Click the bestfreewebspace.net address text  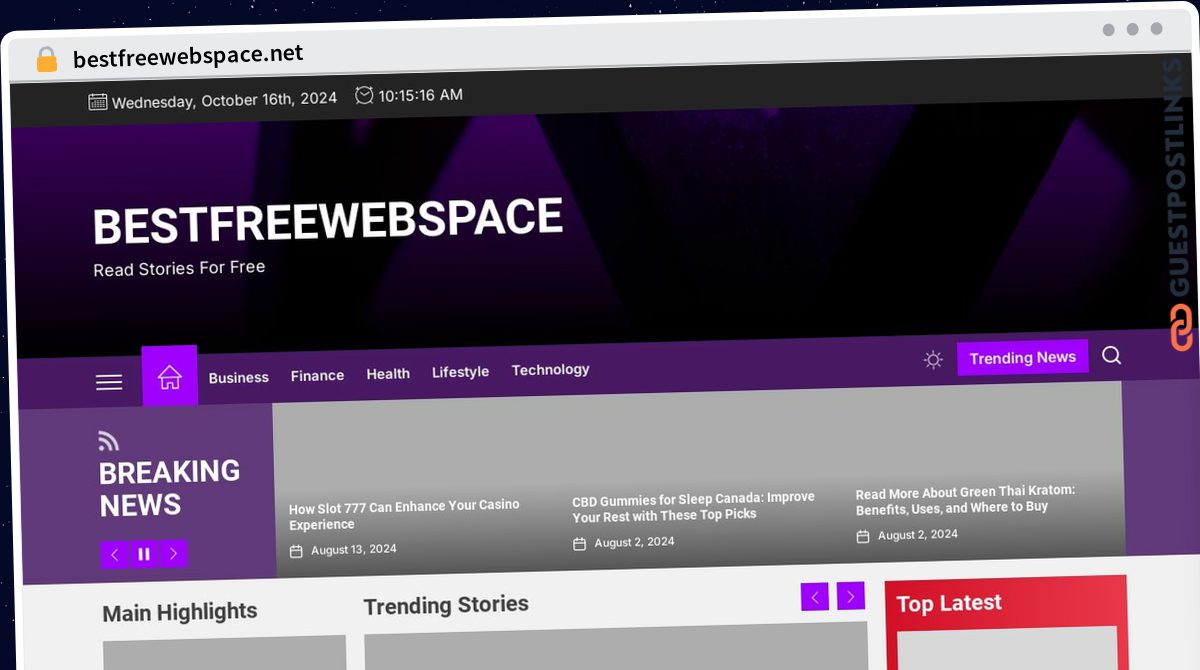(188, 56)
